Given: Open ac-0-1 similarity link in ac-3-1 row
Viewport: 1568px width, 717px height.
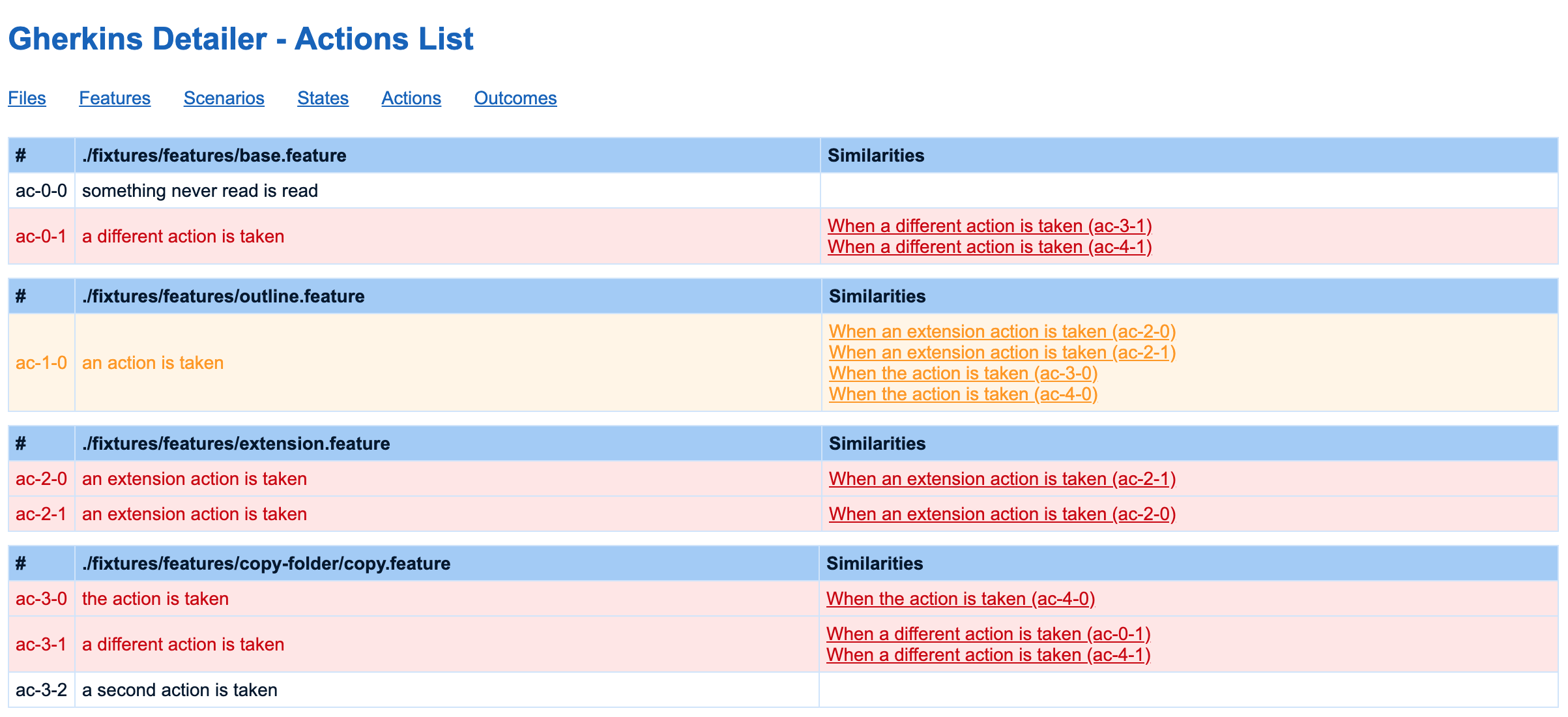Looking at the screenshot, I should [x=988, y=634].
